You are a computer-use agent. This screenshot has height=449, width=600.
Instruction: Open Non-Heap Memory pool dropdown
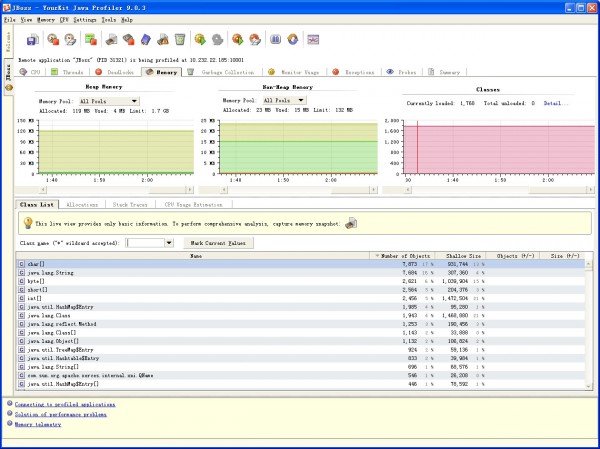pos(284,100)
